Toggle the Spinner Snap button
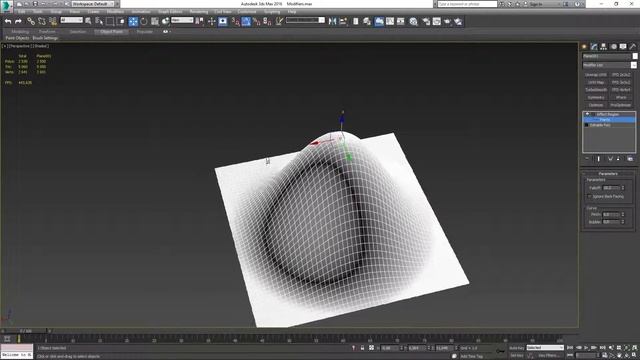Image resolution: width=640 pixels, height=360 pixels. click(x=267, y=21)
